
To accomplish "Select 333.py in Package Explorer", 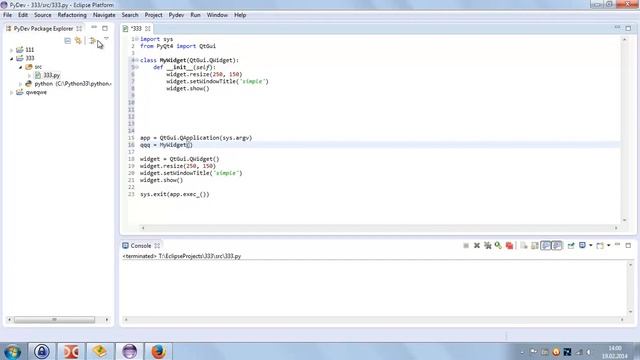I will 51,76.
